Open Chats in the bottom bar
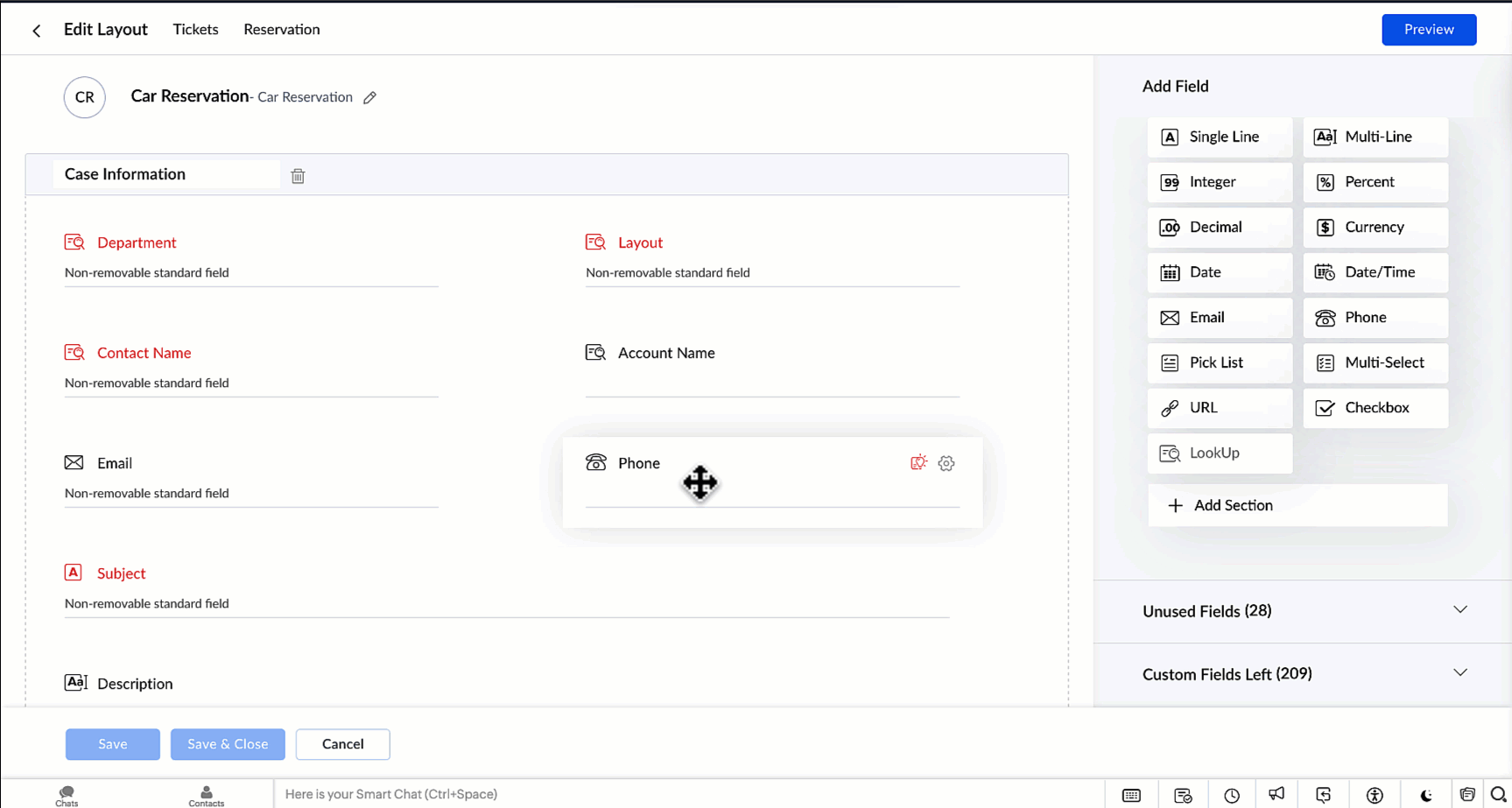 [x=67, y=795]
